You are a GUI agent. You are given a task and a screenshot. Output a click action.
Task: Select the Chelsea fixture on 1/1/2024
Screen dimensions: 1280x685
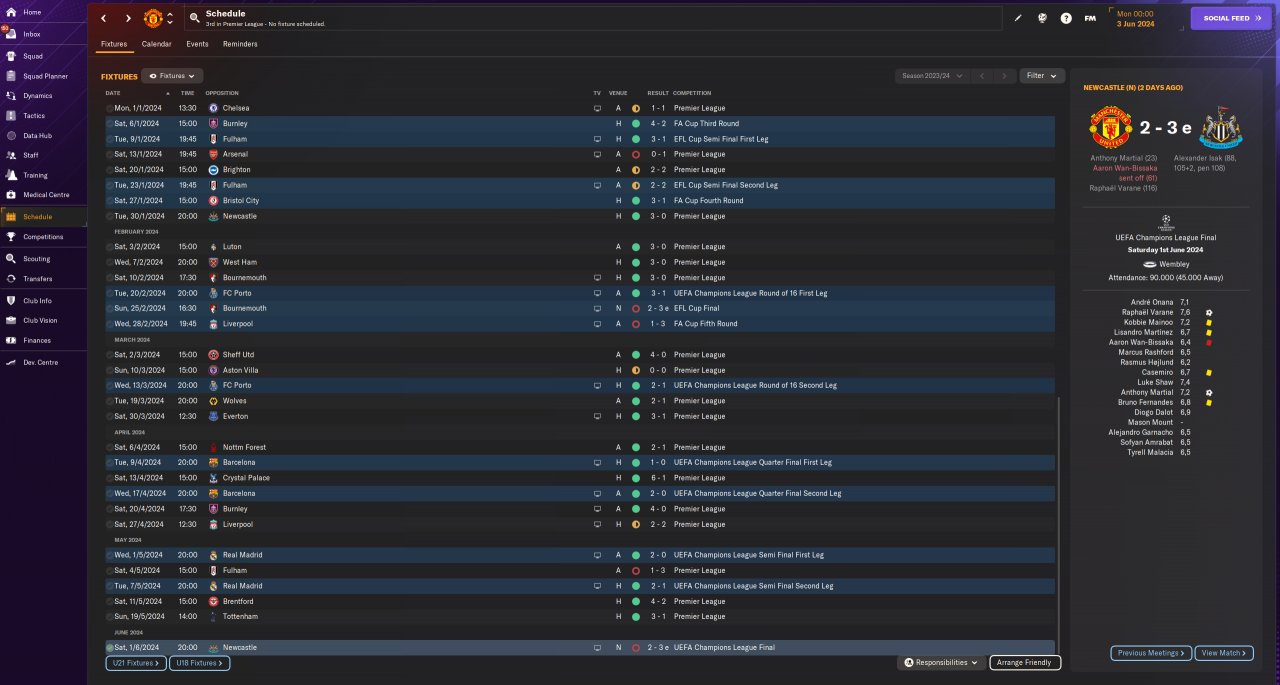click(x=580, y=108)
